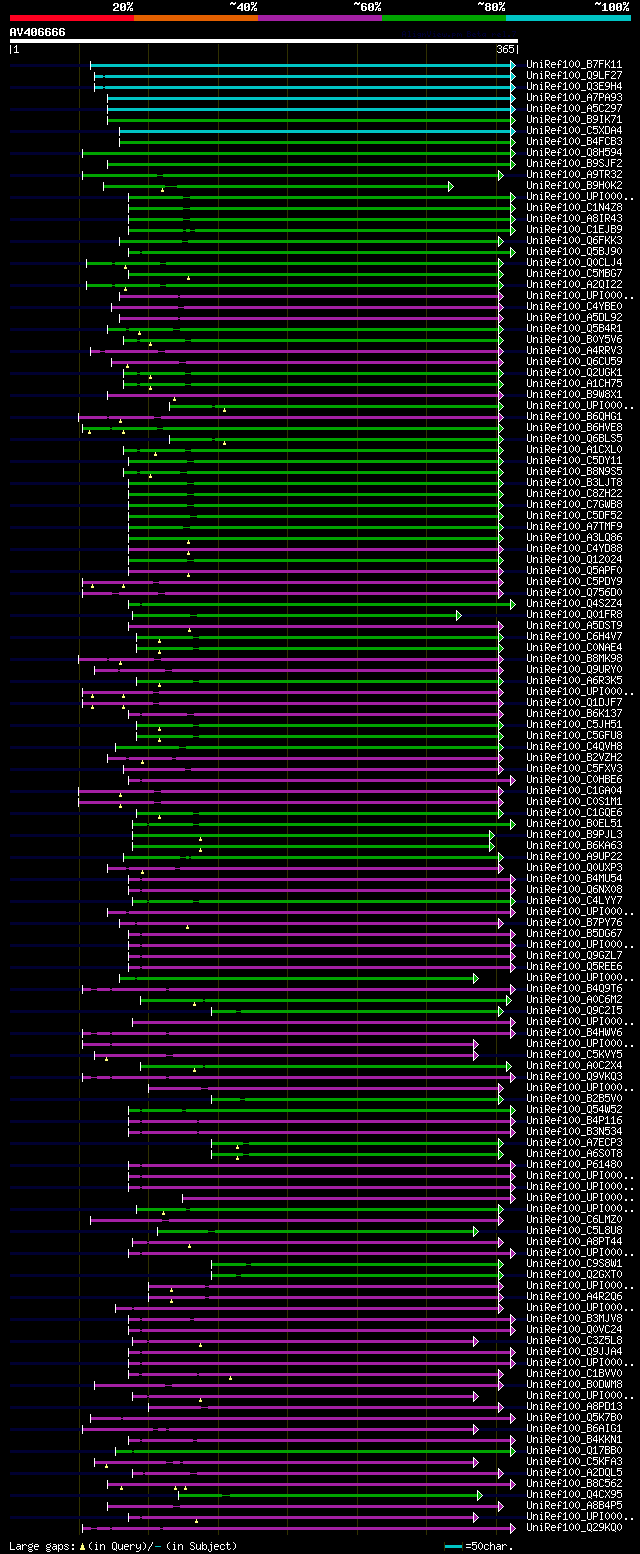This screenshot has width=640, height=1554.
Task: Select the UniRef100_Q4S2Z4 label
Action: [x=574, y=603]
